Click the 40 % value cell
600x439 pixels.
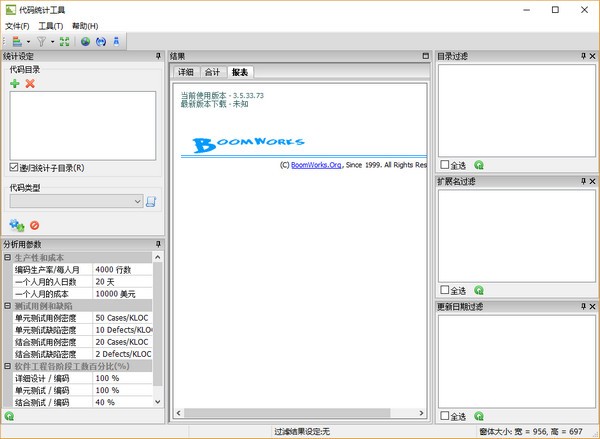pos(122,402)
